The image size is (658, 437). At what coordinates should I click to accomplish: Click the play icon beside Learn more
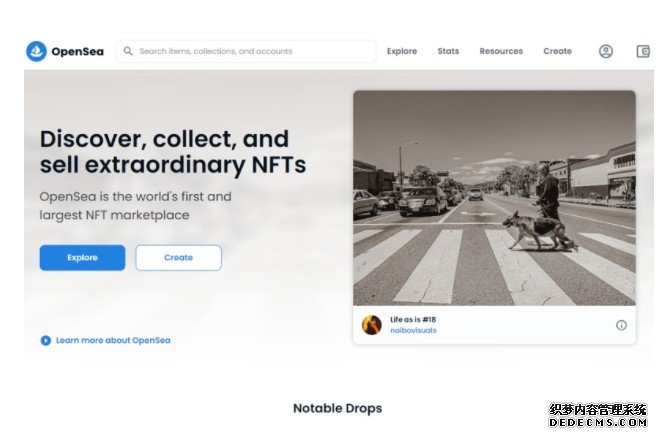(x=45, y=340)
